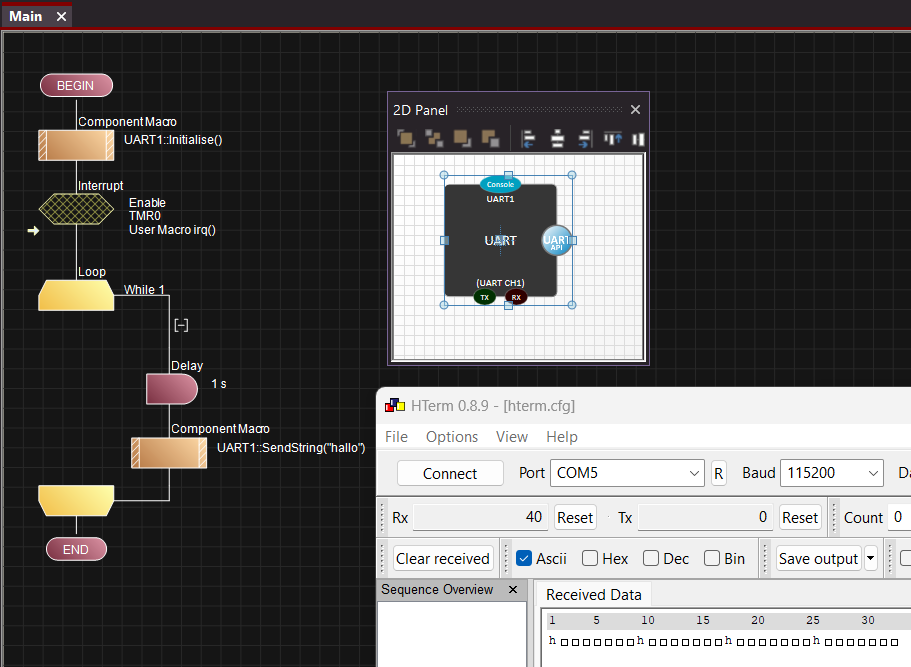
Task: Open the Options menu in HTerm
Action: [451, 436]
